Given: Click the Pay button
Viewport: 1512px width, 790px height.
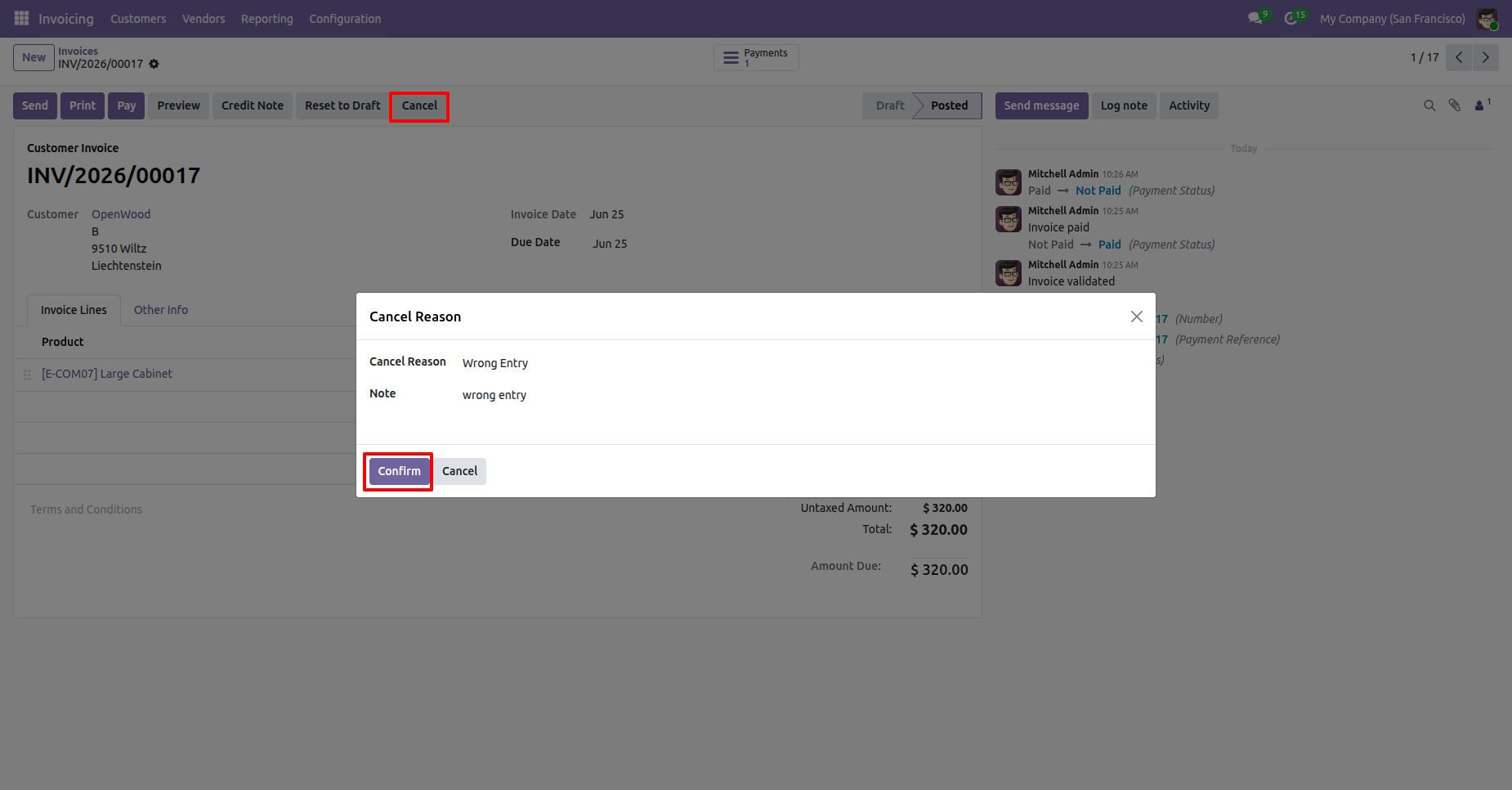Looking at the screenshot, I should [127, 105].
